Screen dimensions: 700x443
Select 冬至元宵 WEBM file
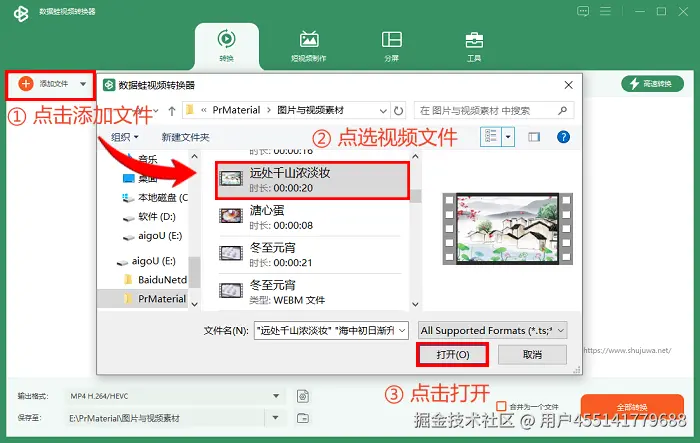pos(310,292)
